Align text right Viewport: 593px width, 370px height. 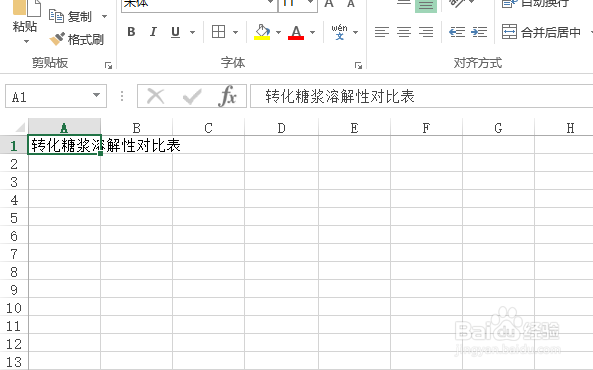[426, 32]
